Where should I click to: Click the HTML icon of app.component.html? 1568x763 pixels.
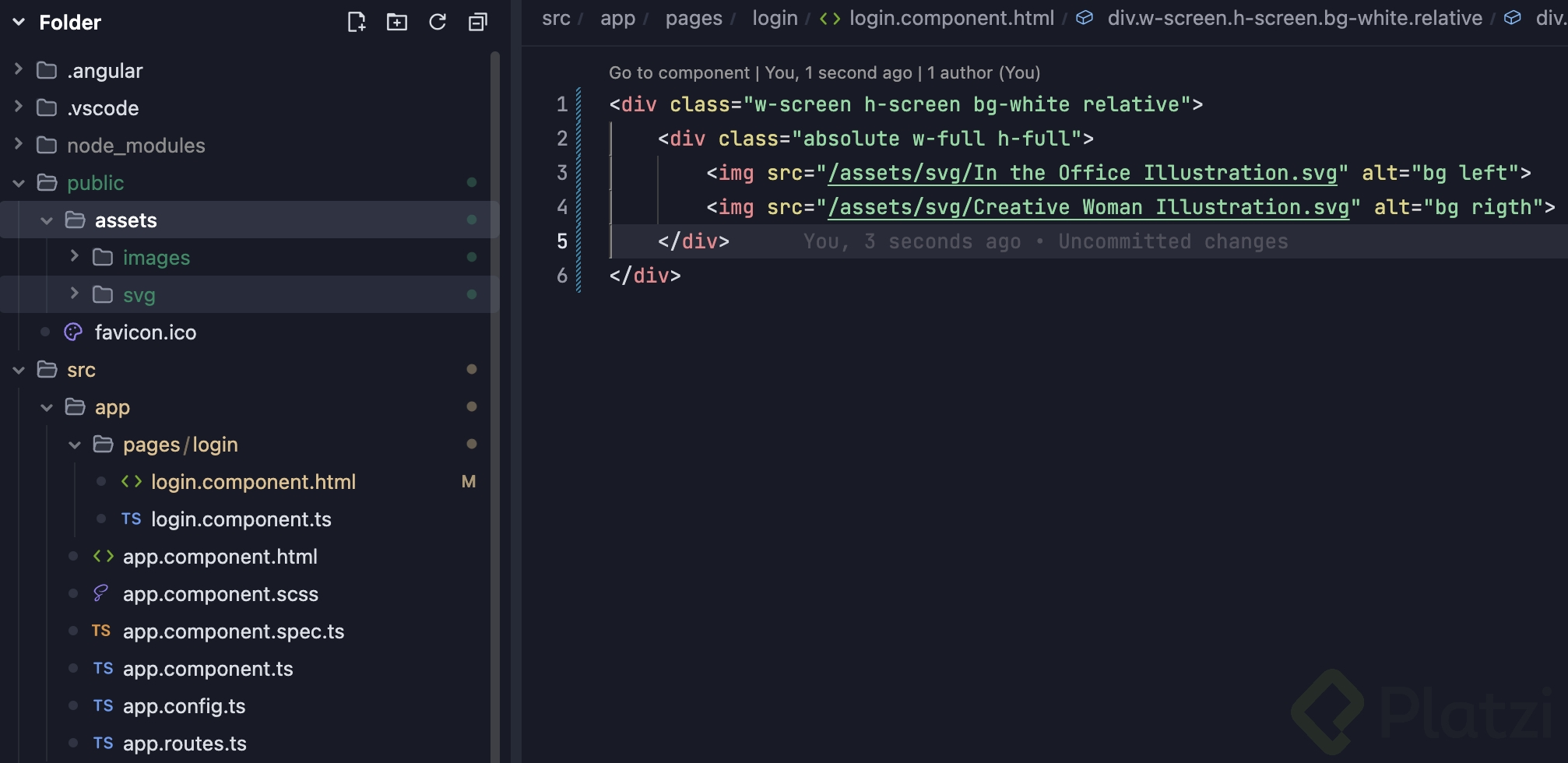[104, 557]
